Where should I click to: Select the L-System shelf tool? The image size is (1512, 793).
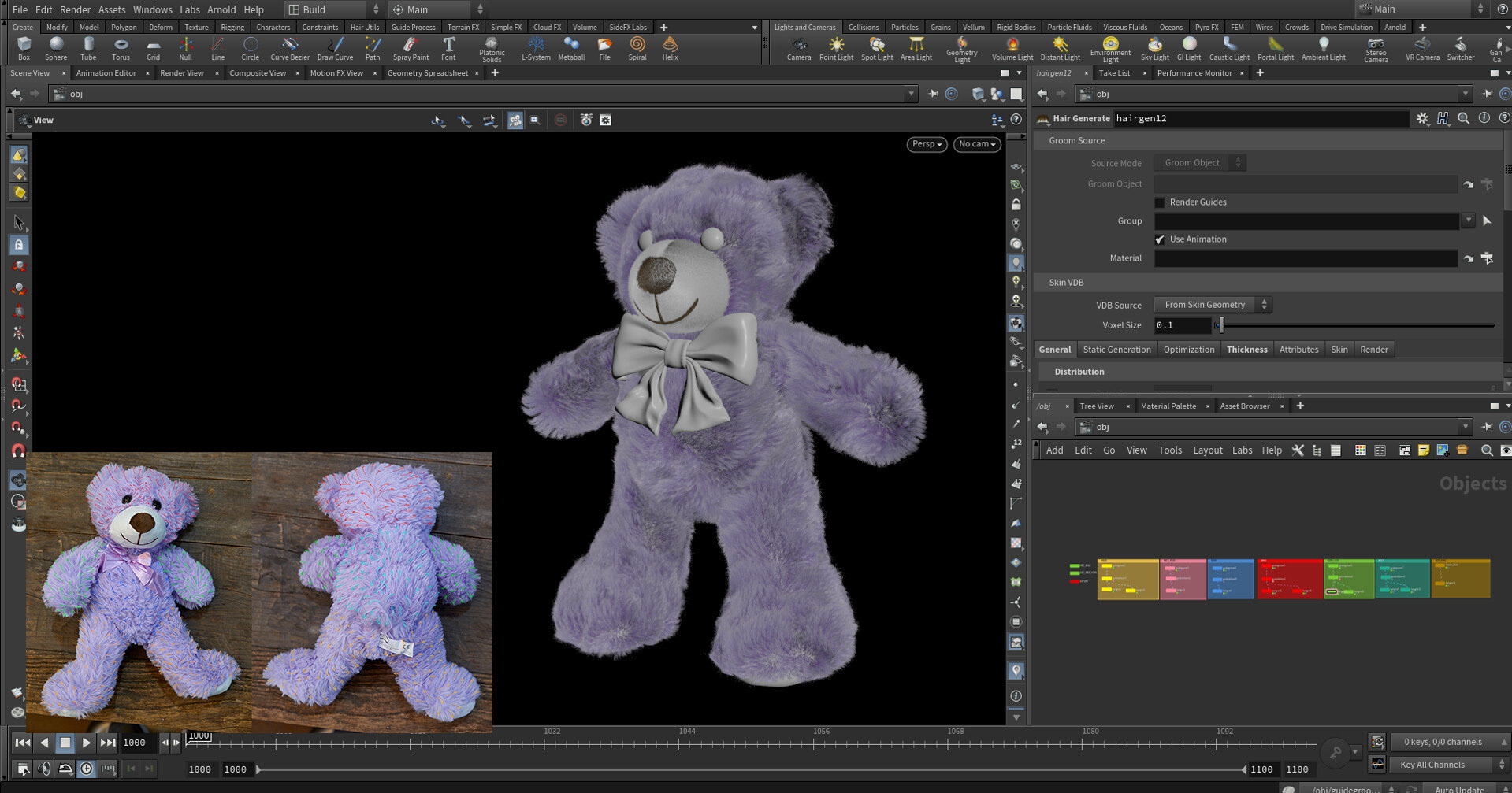(x=536, y=49)
